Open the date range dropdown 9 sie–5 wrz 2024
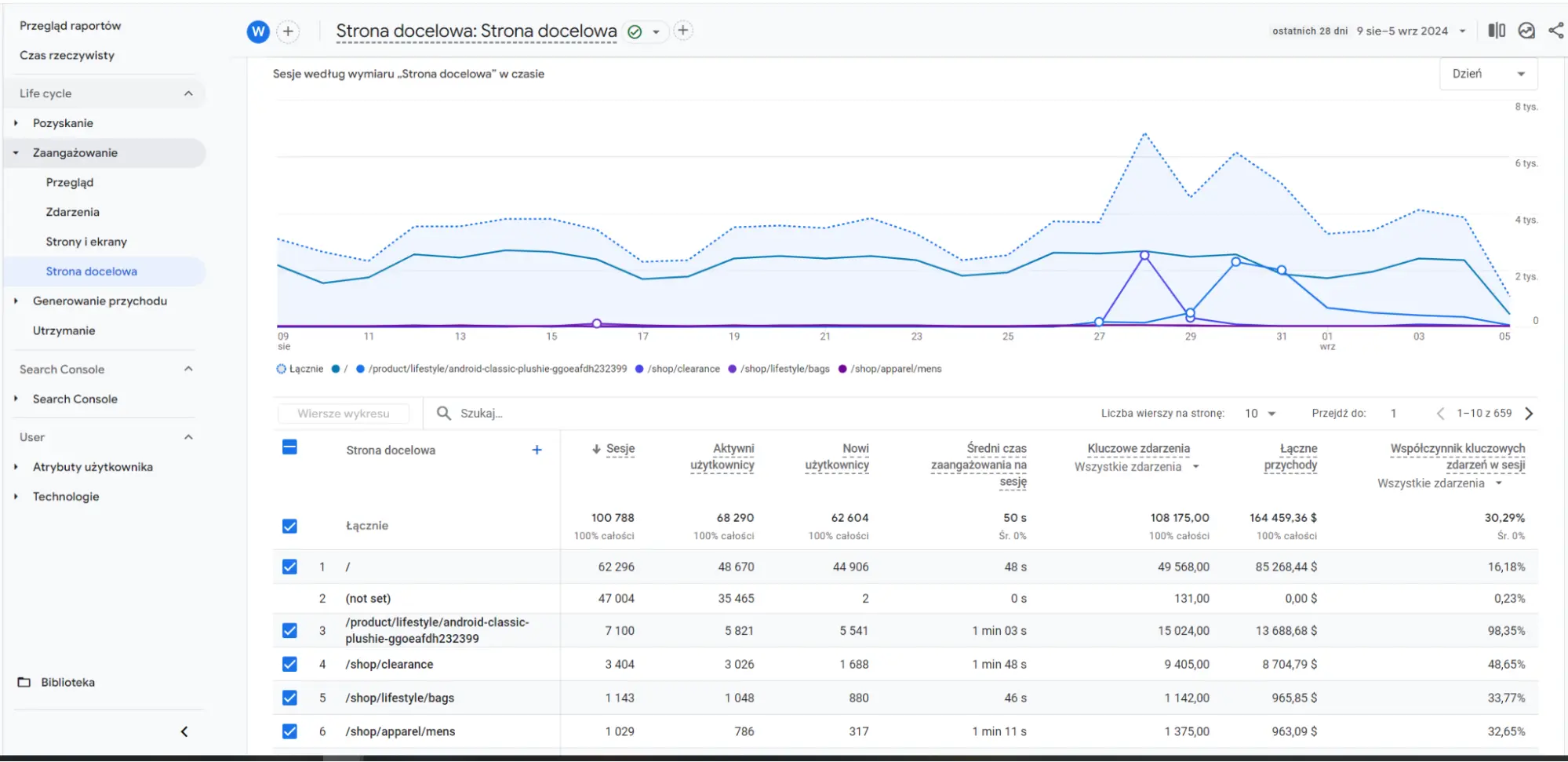 pyautogui.click(x=1411, y=31)
